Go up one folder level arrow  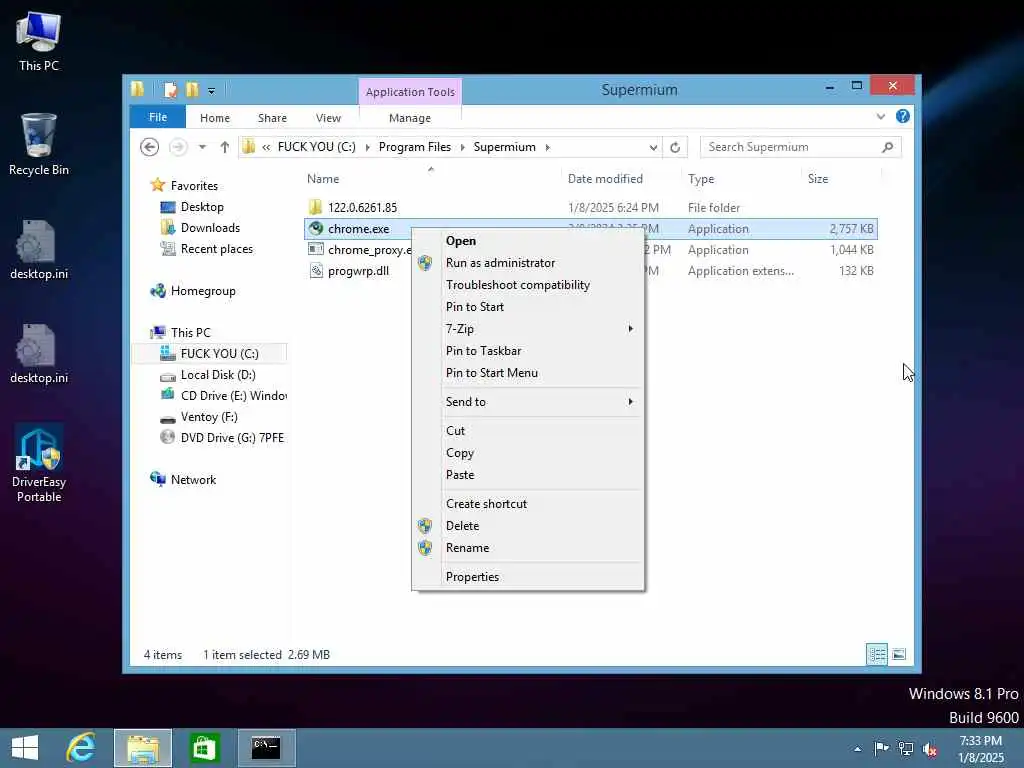click(225, 147)
